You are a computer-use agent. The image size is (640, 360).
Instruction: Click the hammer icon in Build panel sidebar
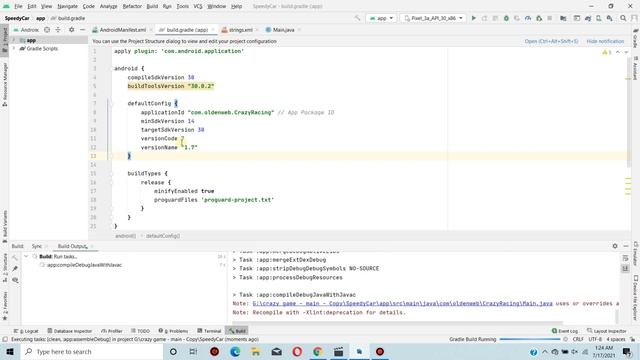coord(15,257)
